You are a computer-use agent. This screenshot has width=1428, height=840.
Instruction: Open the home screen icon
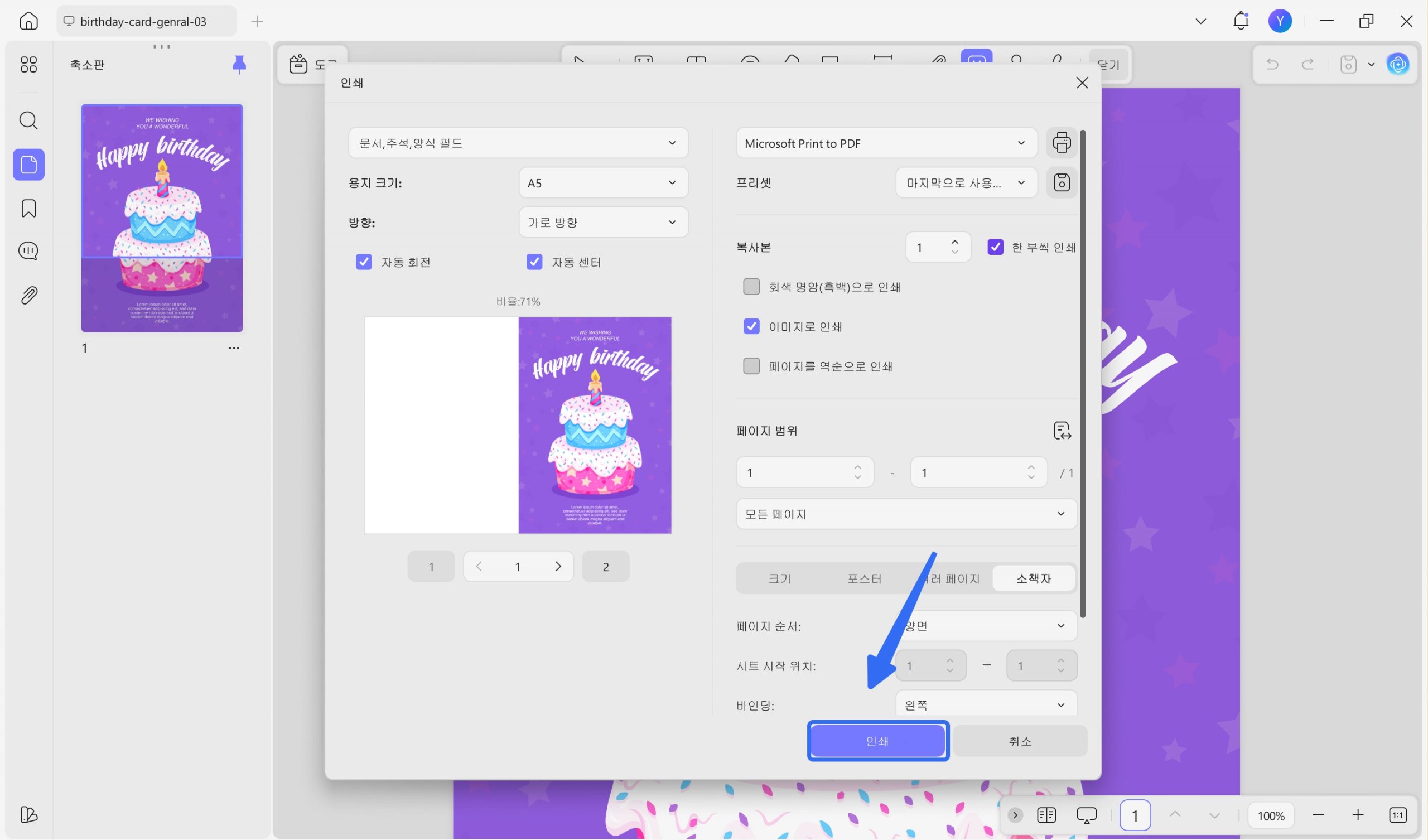(x=28, y=21)
